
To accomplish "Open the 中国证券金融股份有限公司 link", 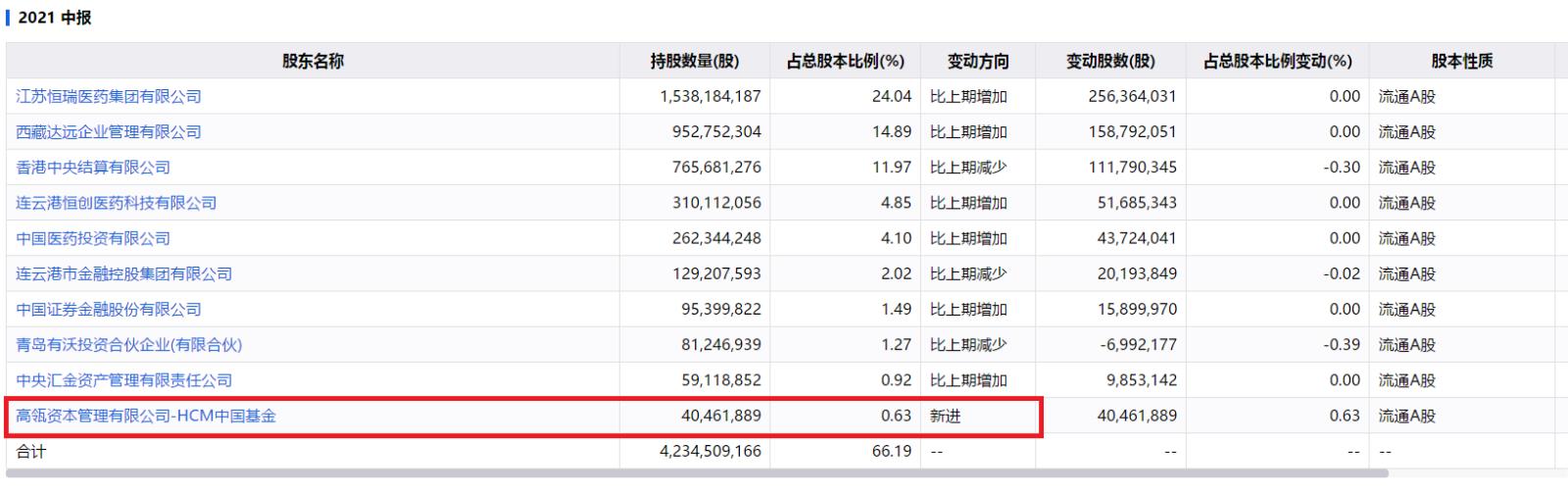I will click(x=109, y=309).
